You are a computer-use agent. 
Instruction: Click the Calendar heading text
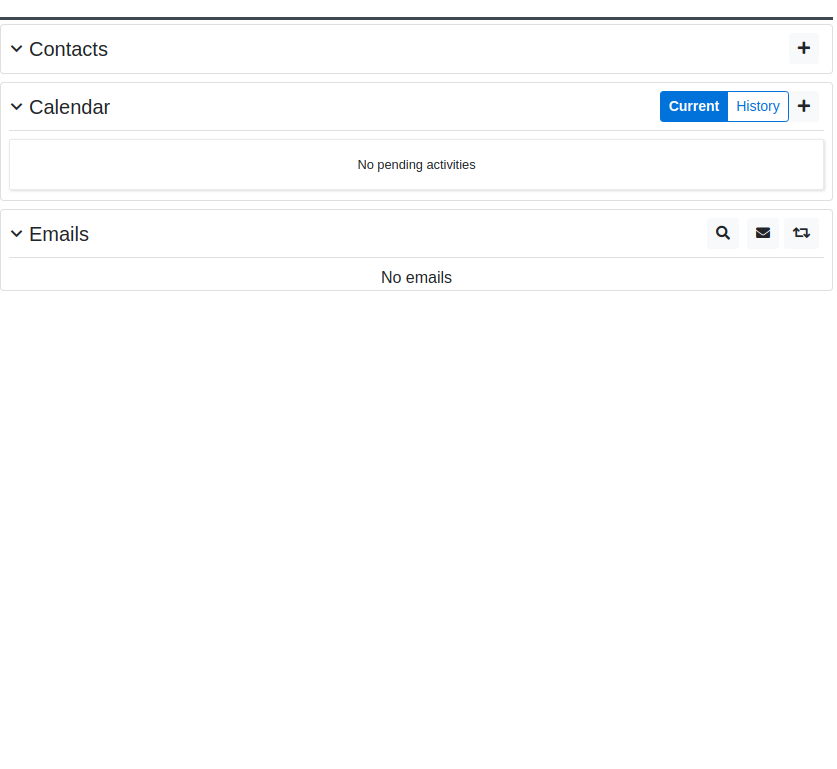[69, 107]
